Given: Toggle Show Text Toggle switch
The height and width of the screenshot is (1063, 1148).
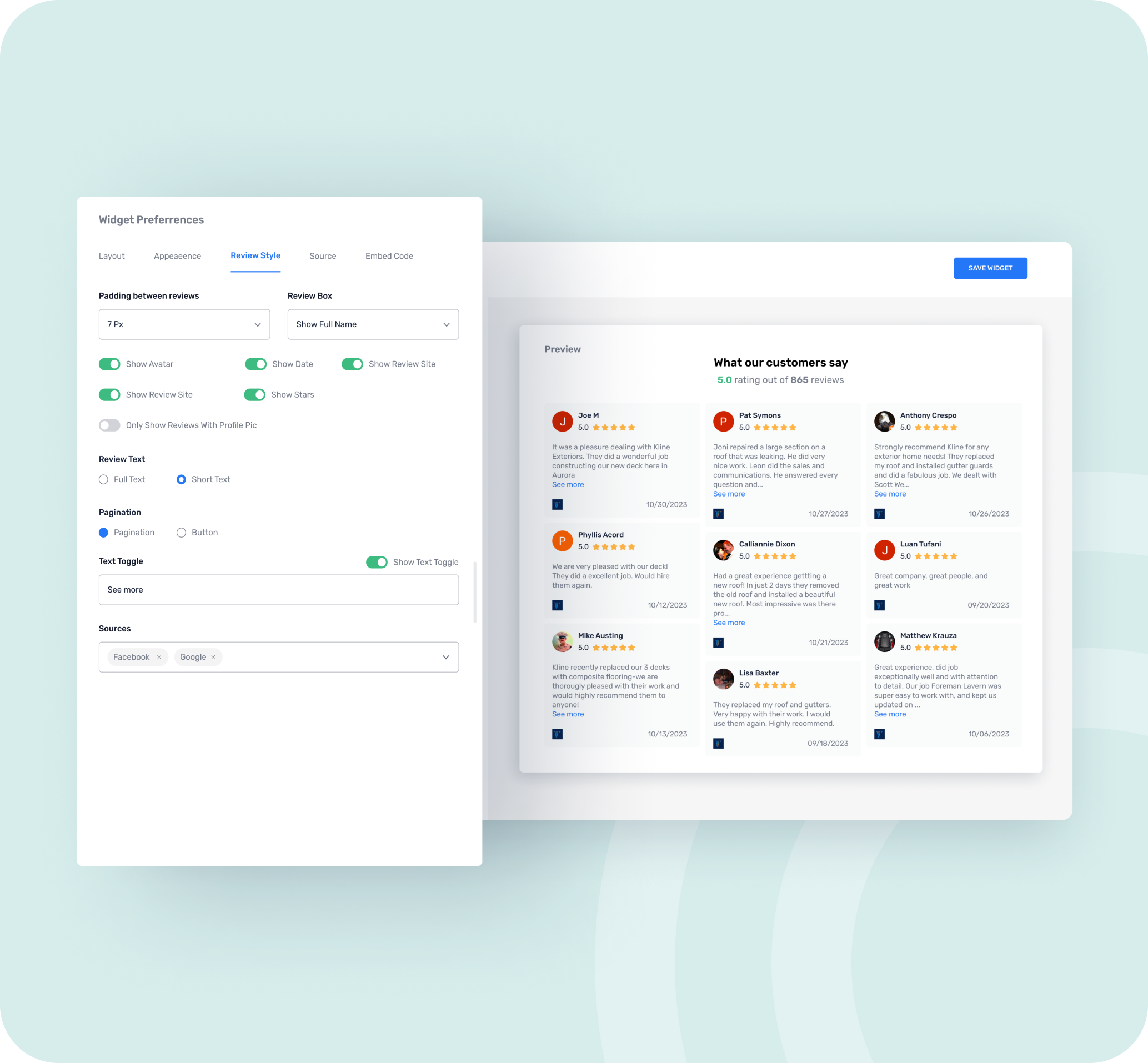Looking at the screenshot, I should point(378,562).
